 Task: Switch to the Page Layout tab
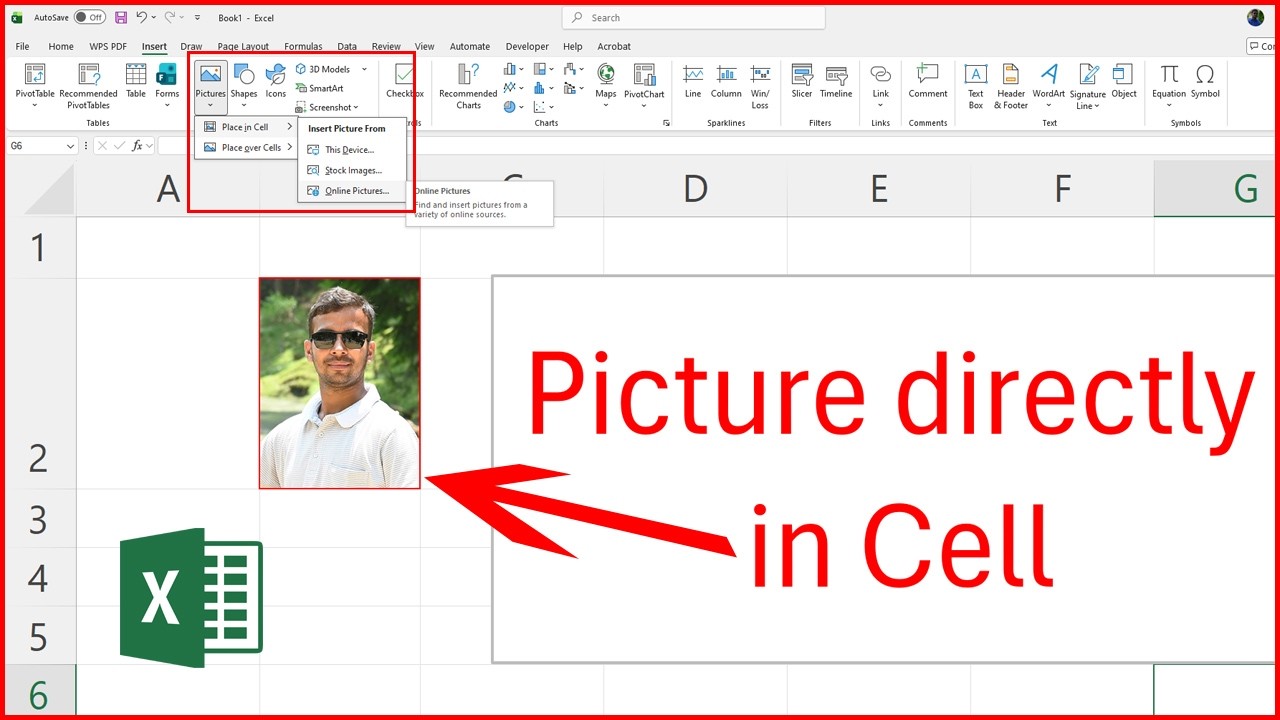[243, 46]
